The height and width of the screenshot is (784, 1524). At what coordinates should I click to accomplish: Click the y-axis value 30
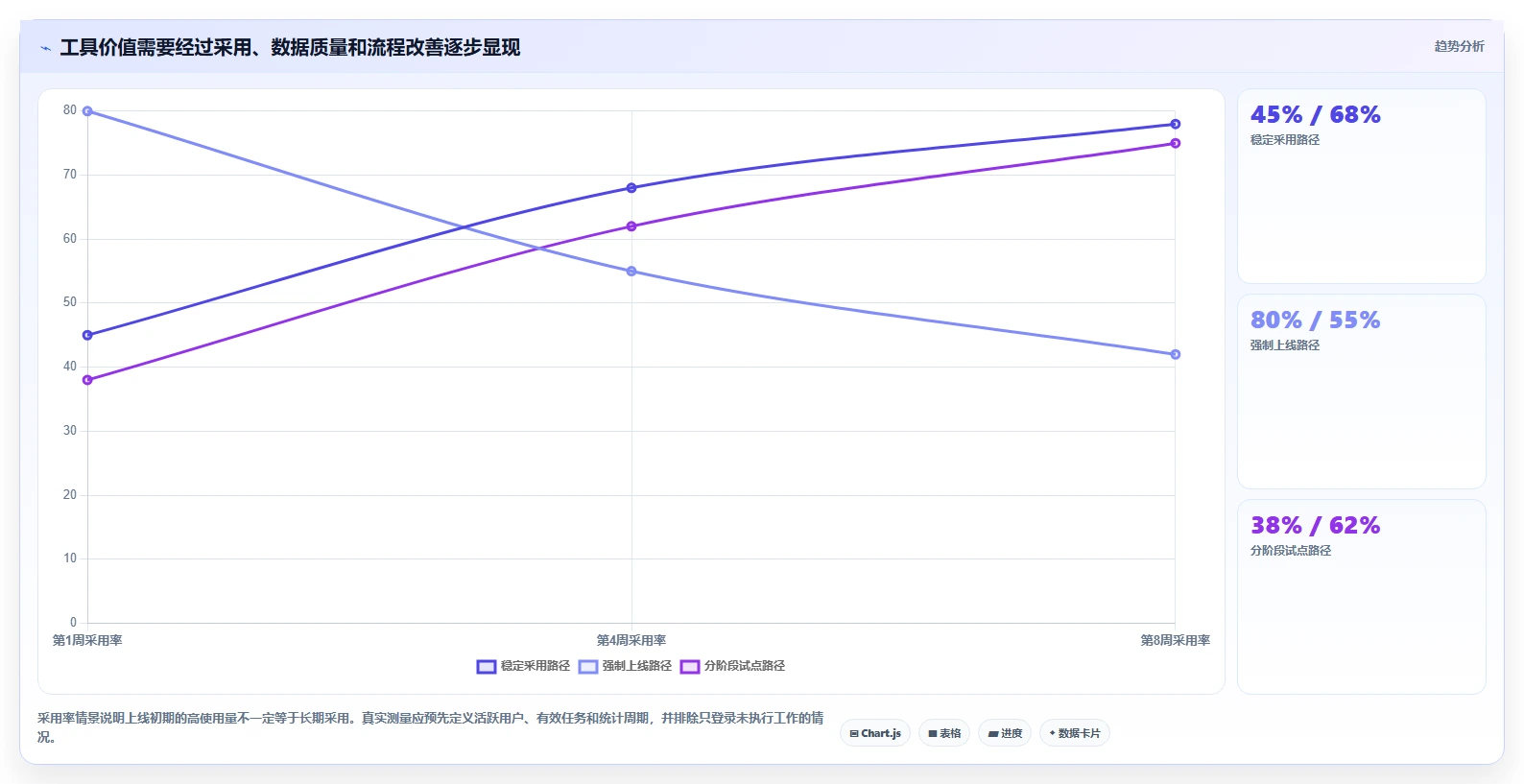[70, 431]
